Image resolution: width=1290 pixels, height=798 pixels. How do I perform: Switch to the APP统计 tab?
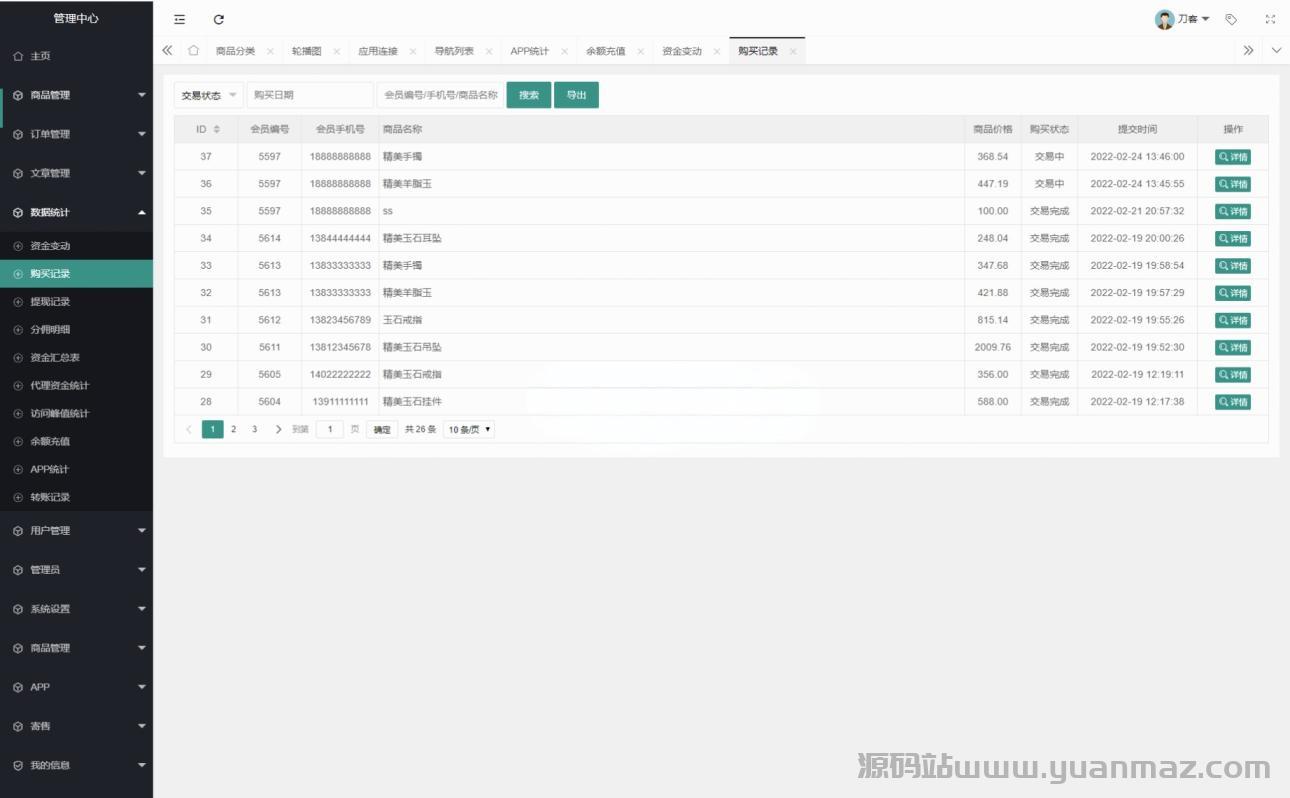click(x=529, y=51)
